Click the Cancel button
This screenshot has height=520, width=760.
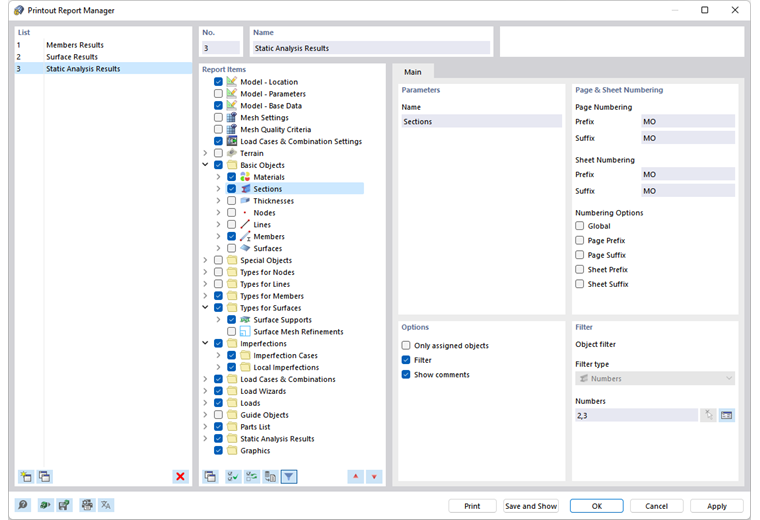[656, 506]
